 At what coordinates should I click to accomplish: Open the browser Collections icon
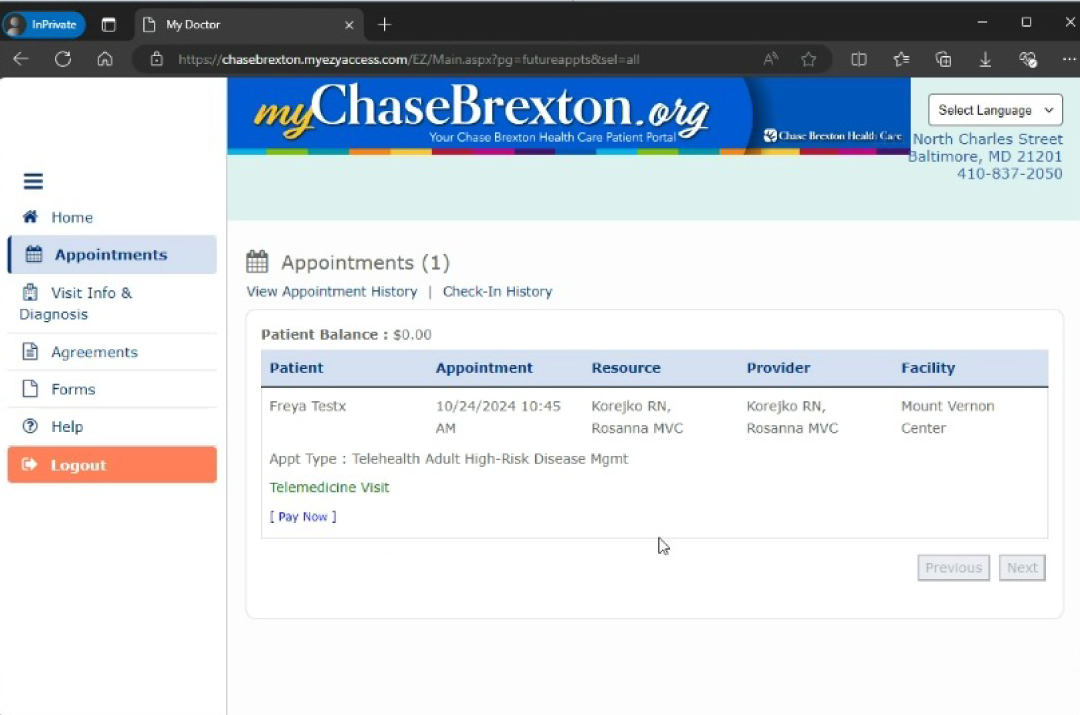click(x=943, y=59)
